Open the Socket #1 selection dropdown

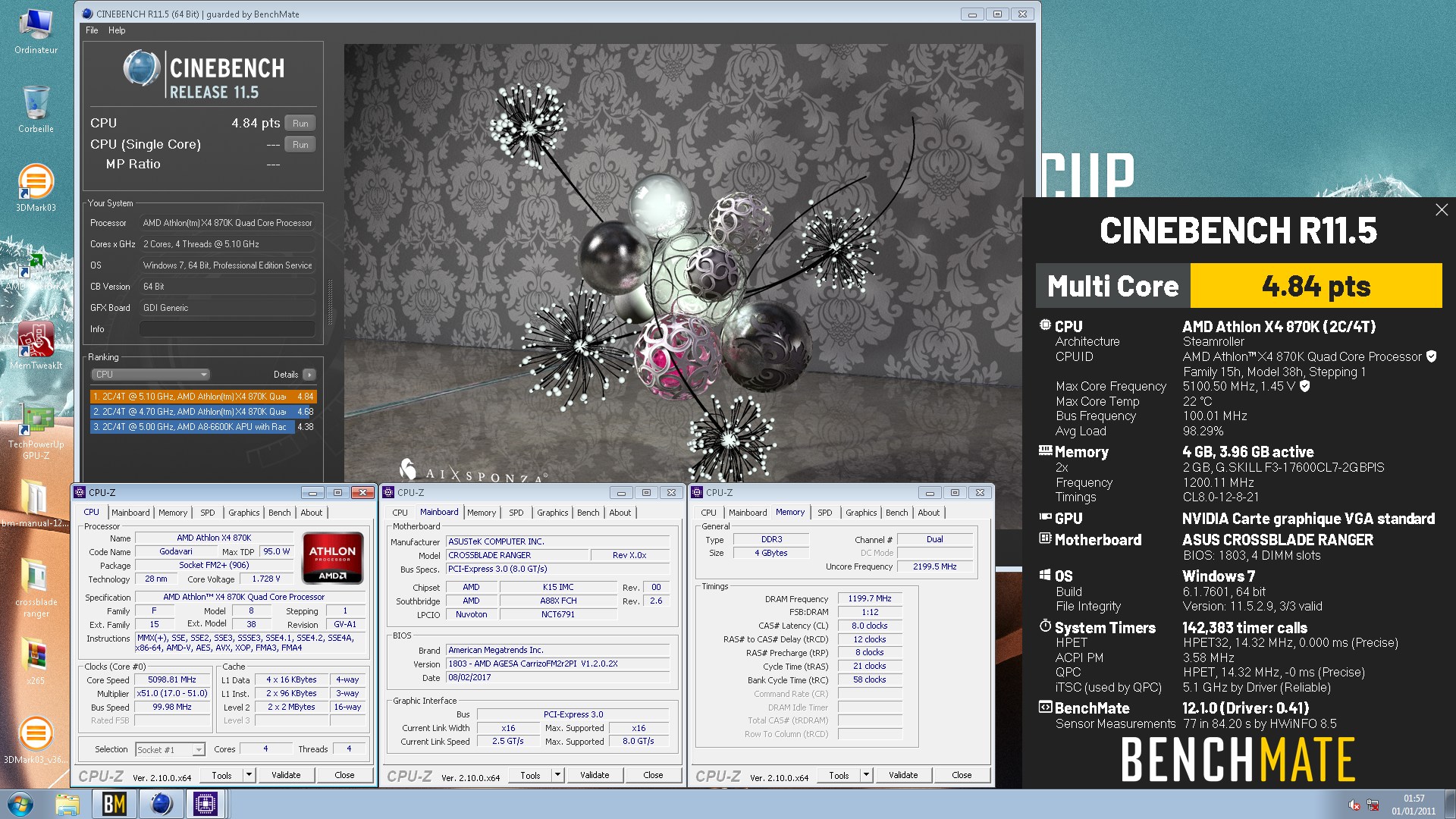170,750
